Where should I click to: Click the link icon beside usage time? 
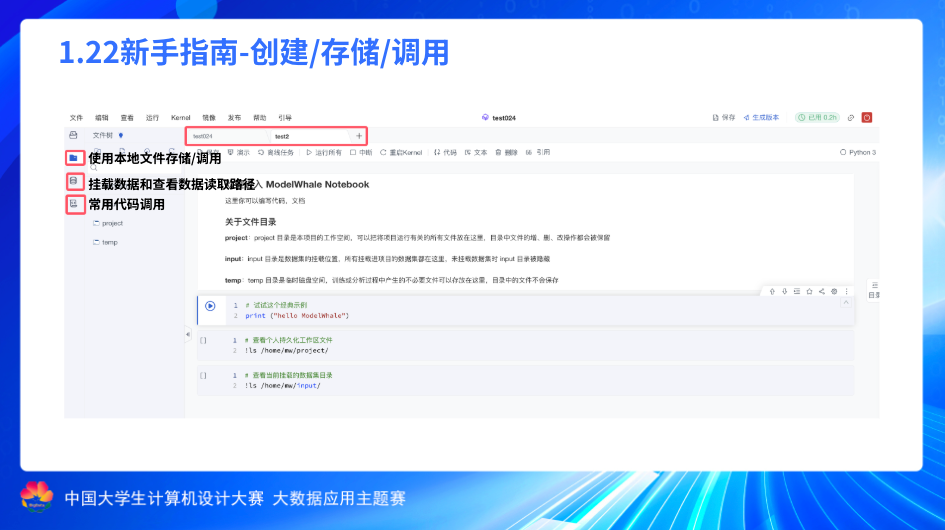point(850,117)
